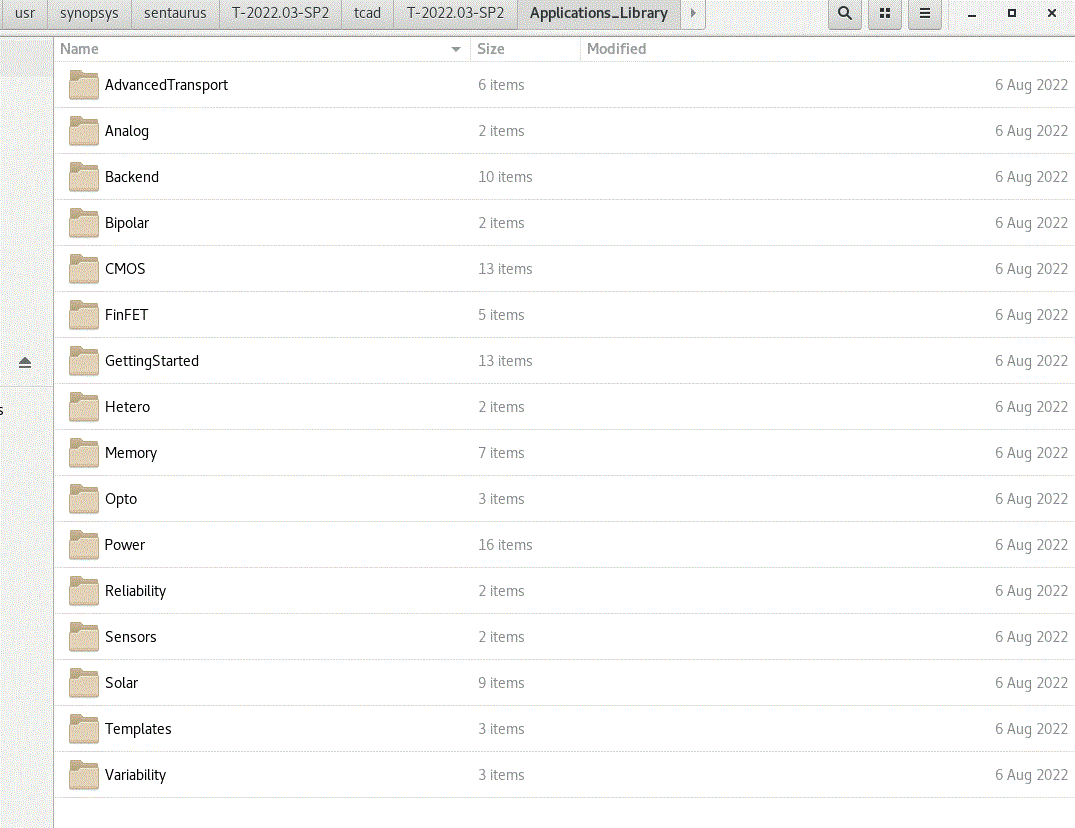The height and width of the screenshot is (828, 1075).
Task: Click the Applications_Library path button
Action: click(x=598, y=14)
